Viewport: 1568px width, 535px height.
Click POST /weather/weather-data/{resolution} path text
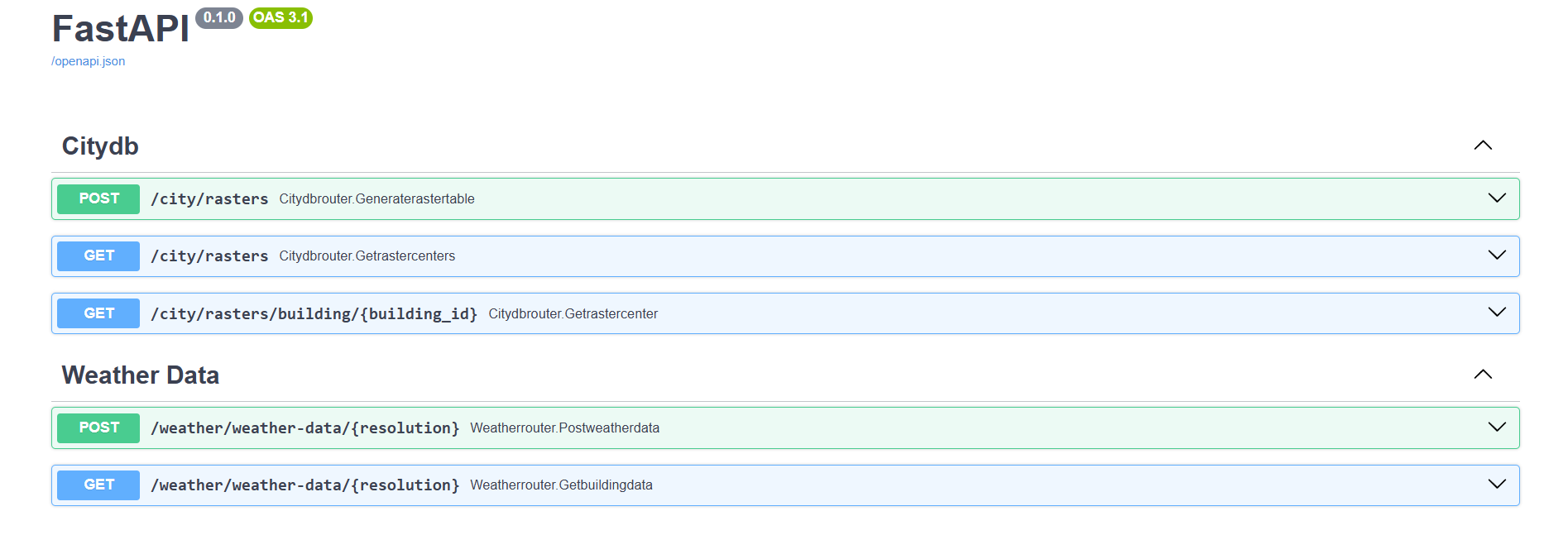click(x=305, y=428)
